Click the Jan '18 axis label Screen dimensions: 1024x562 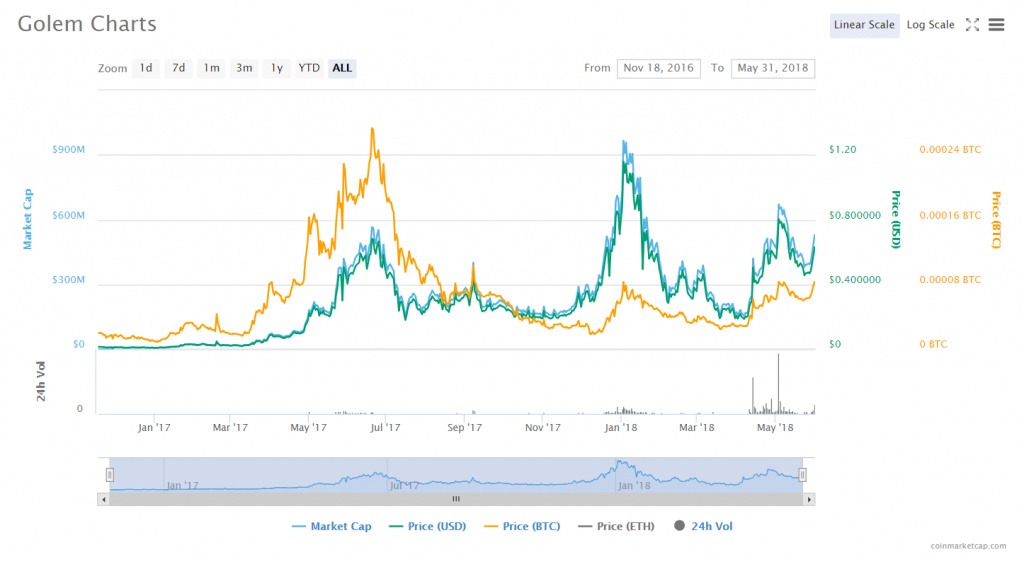(621, 428)
